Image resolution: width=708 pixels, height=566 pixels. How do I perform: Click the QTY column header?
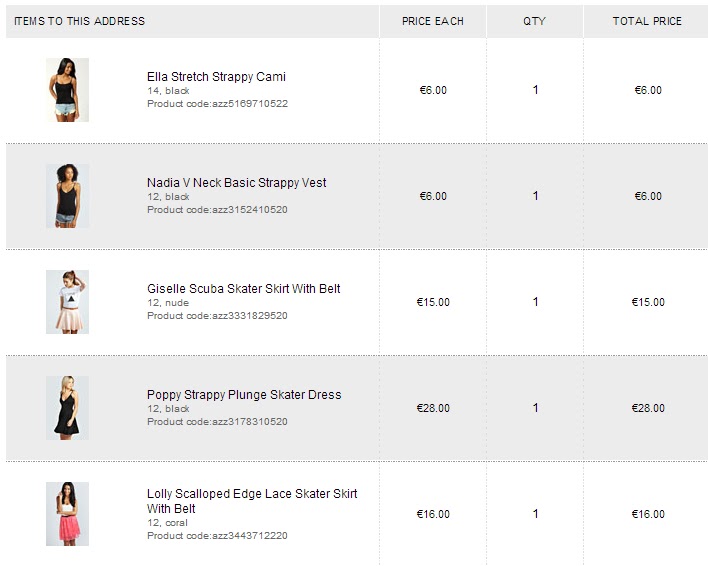tap(535, 21)
